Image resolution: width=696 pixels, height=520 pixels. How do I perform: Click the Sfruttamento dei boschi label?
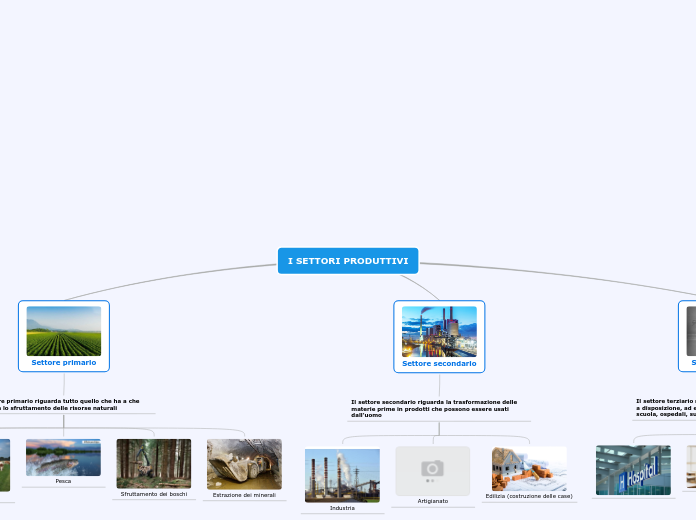tap(154, 494)
